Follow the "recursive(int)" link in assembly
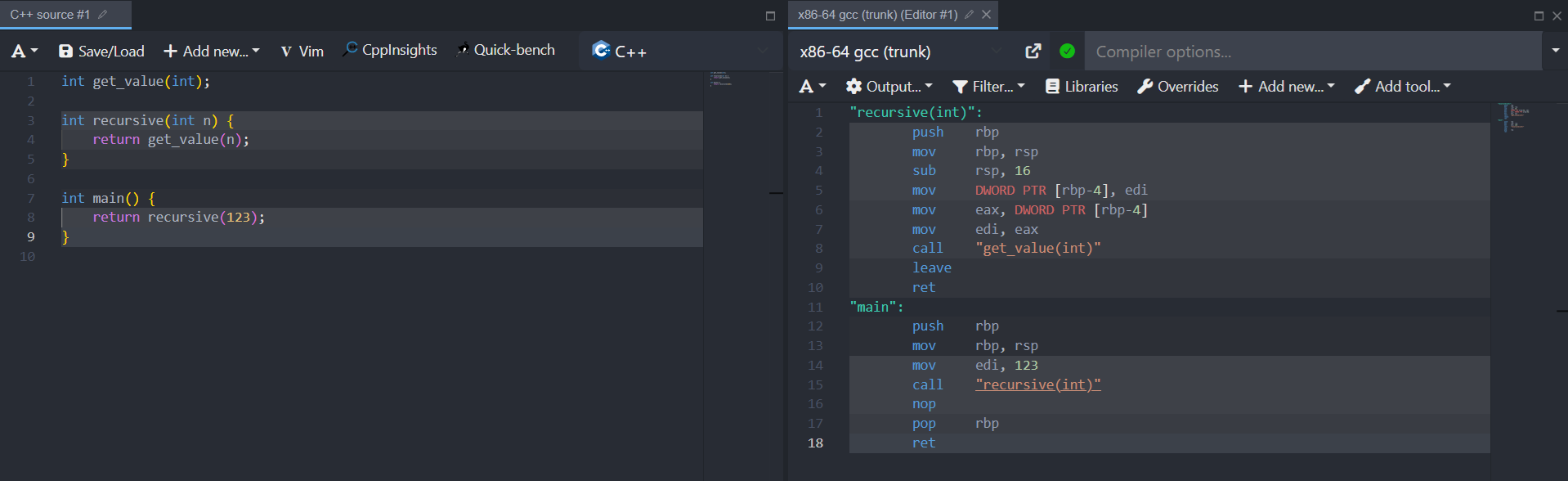The height and width of the screenshot is (481, 1568). click(x=1037, y=384)
